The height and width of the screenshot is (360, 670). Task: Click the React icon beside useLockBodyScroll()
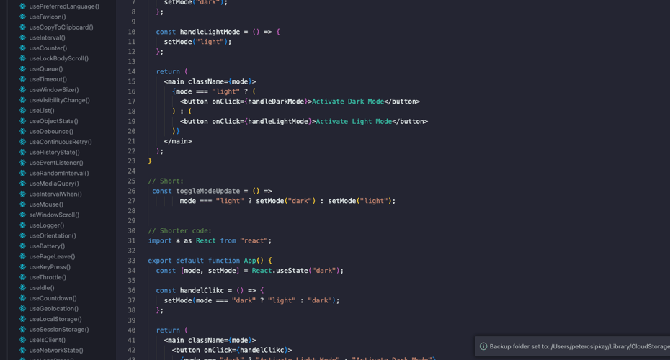[x=23, y=59]
